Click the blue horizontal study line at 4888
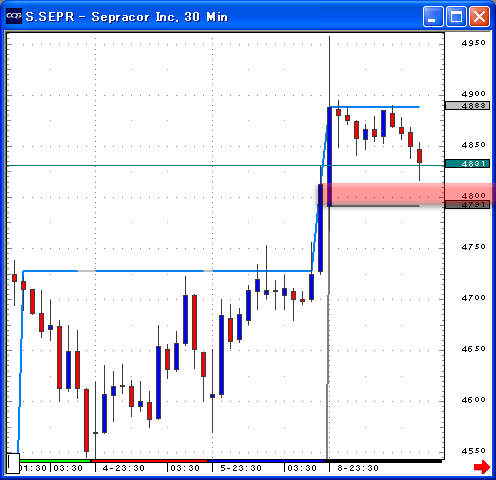The height and width of the screenshot is (480, 496). pos(375,107)
